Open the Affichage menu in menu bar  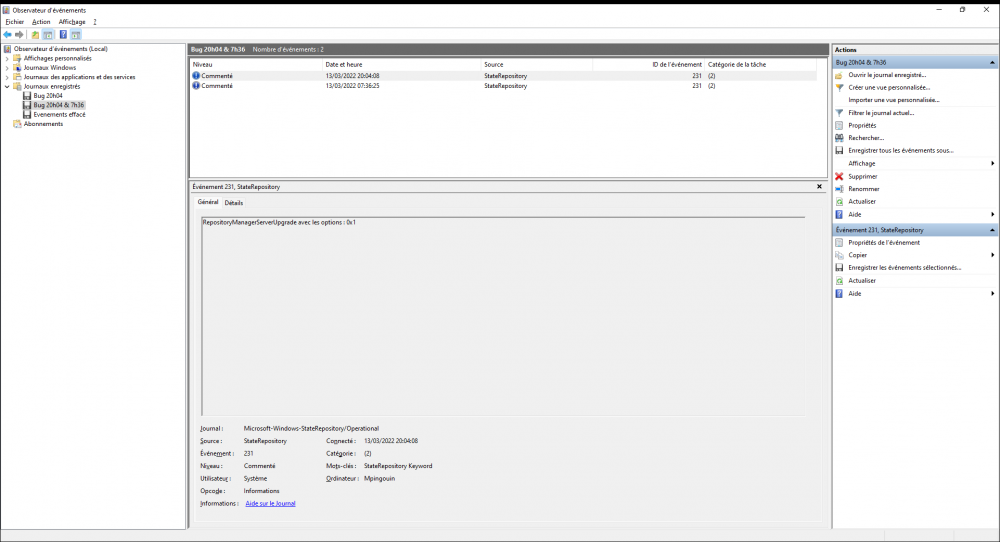pyautogui.click(x=72, y=21)
